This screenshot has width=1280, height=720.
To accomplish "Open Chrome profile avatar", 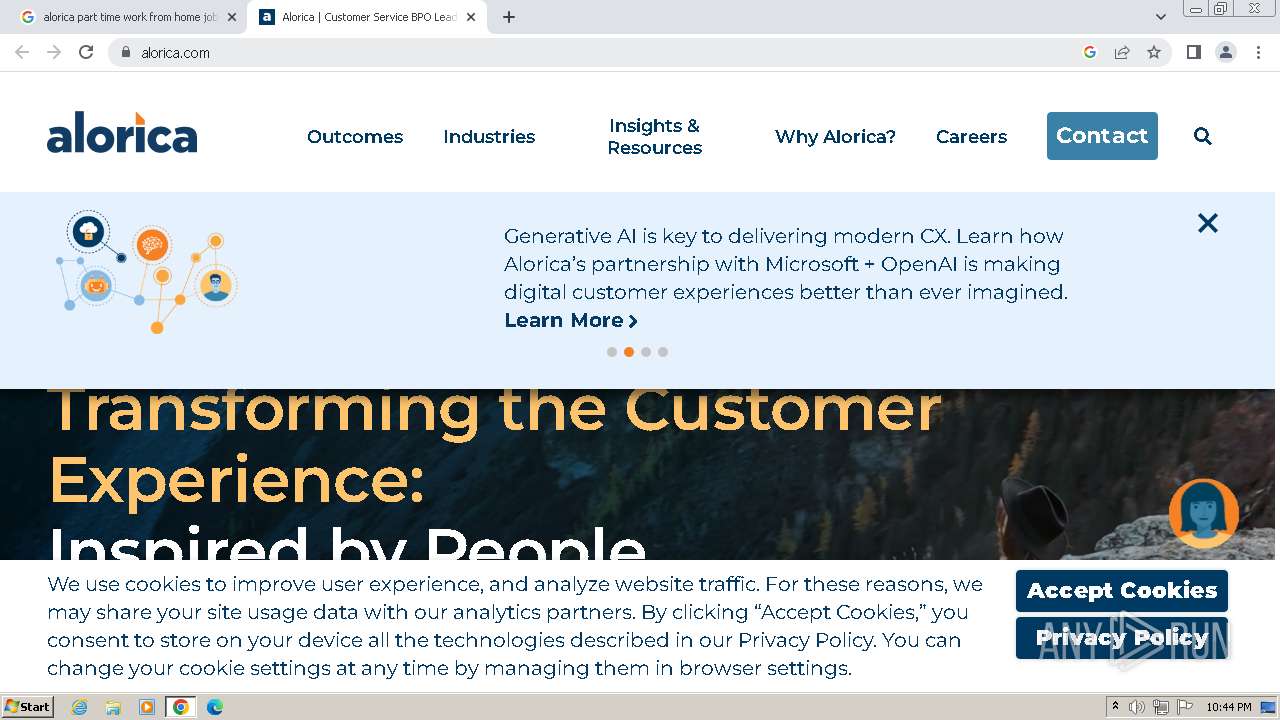I will point(1225,52).
